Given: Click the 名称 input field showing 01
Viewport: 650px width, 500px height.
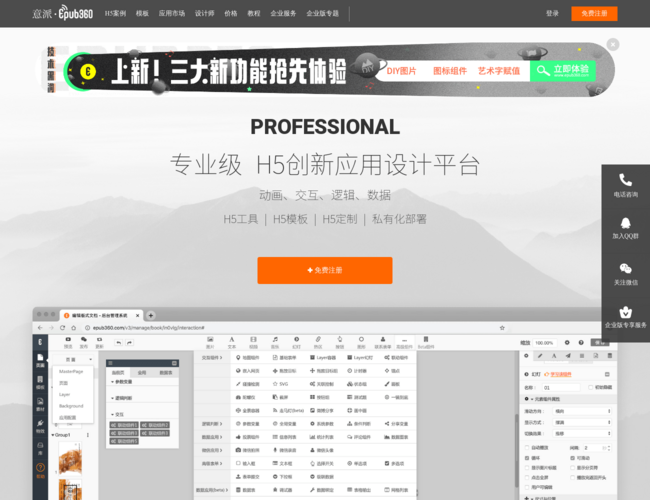Looking at the screenshot, I should click(561, 388).
